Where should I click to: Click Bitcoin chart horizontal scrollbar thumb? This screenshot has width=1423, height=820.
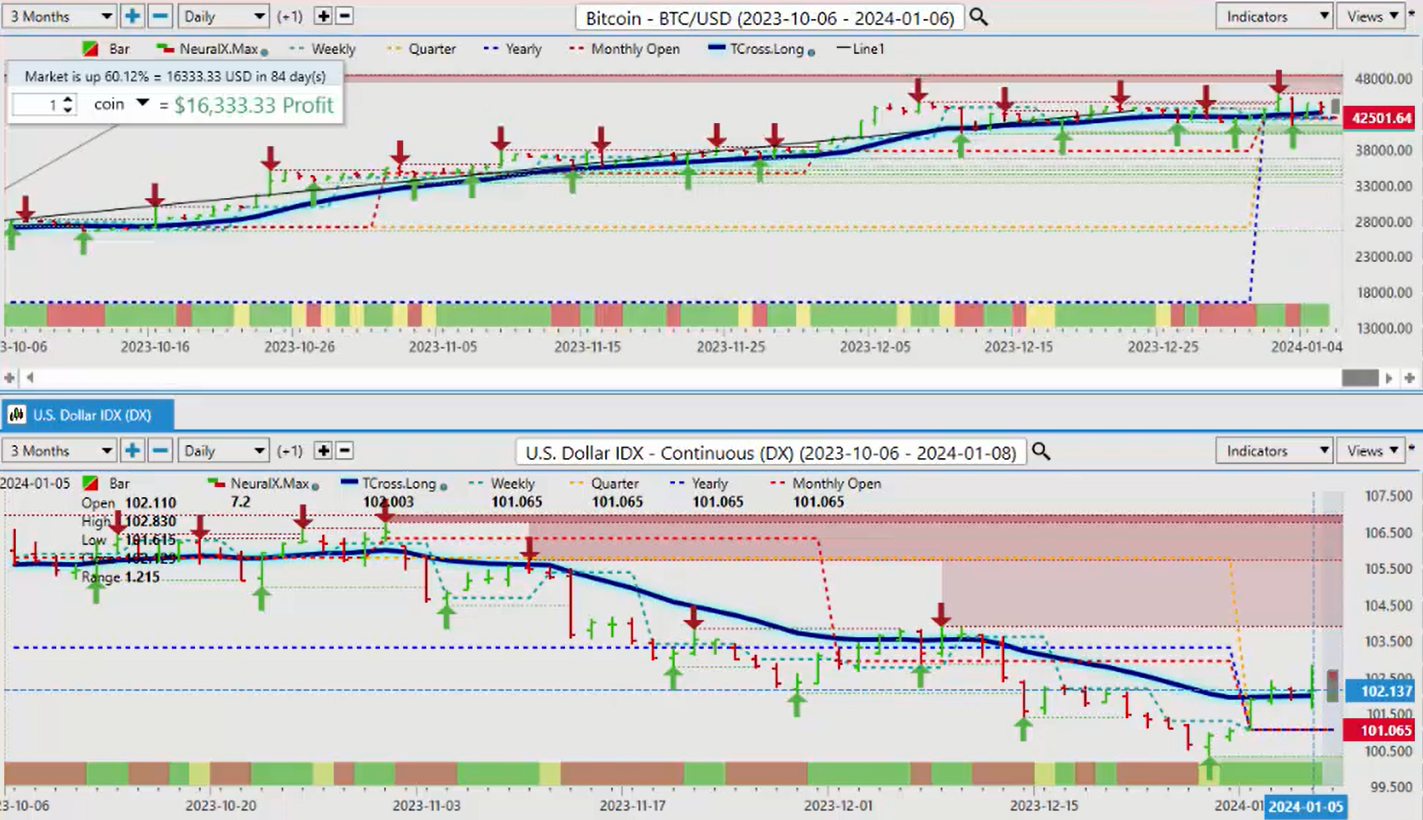coord(1360,378)
